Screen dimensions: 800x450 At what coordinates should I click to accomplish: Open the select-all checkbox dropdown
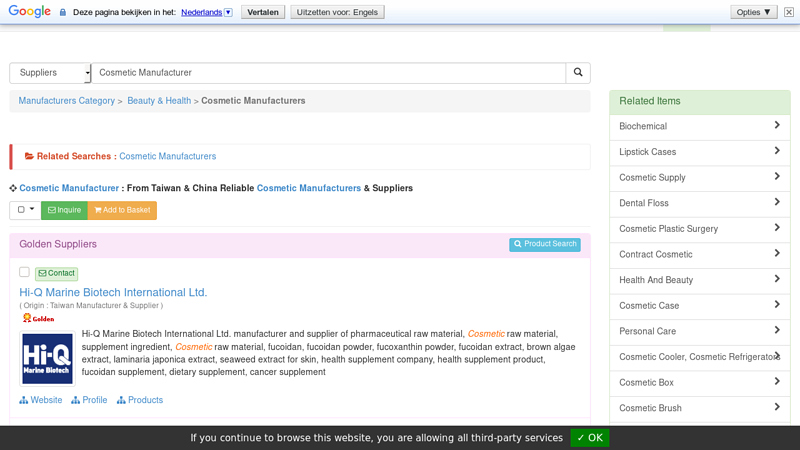pyautogui.click(x=25, y=210)
